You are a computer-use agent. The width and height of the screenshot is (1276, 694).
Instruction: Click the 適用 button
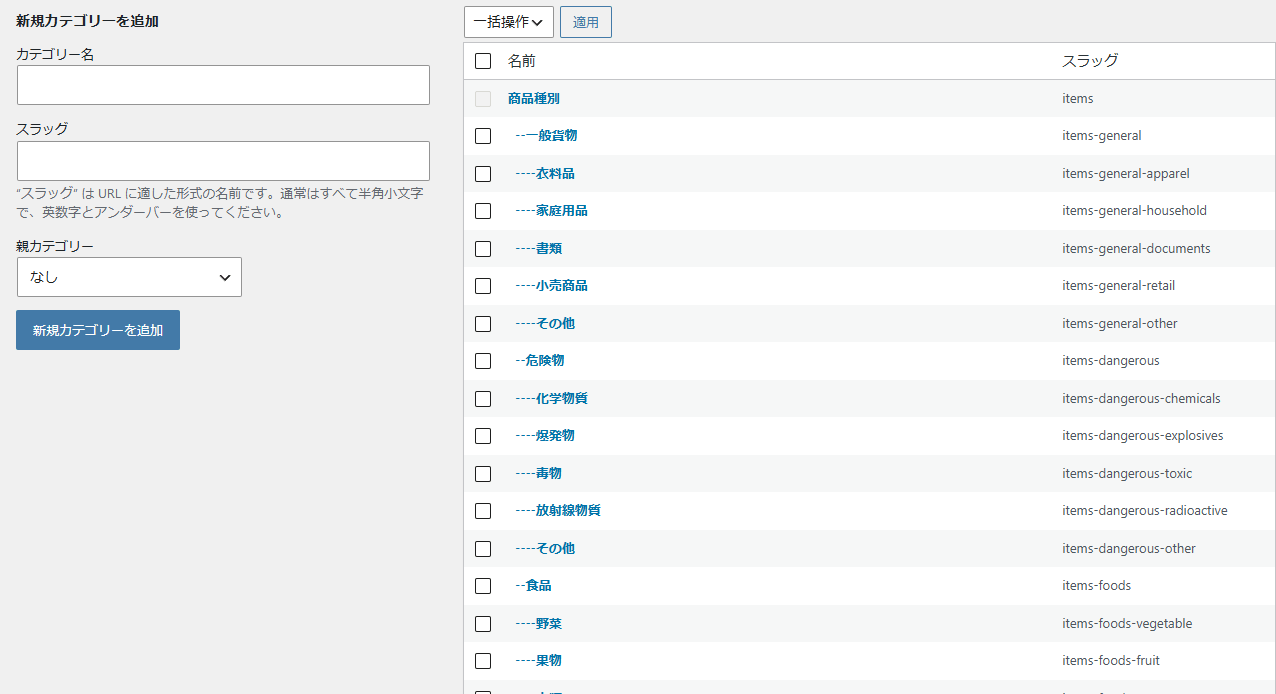point(586,22)
